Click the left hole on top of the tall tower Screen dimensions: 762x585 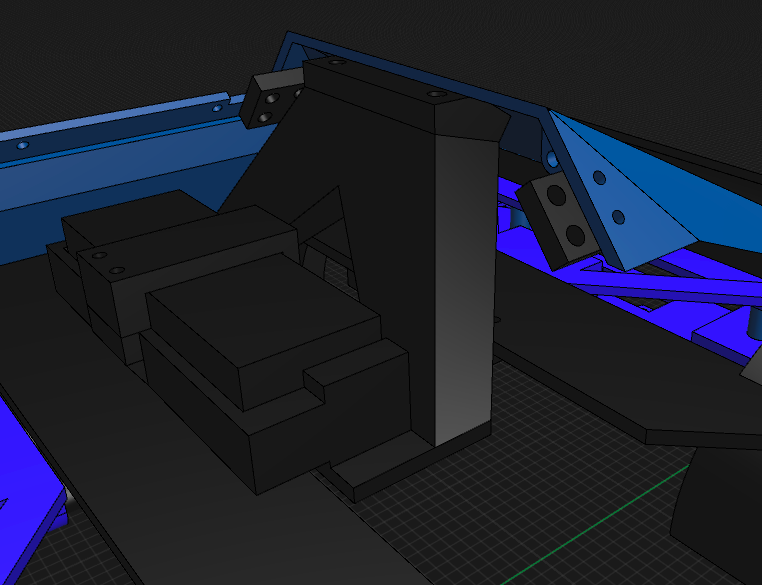pos(335,62)
